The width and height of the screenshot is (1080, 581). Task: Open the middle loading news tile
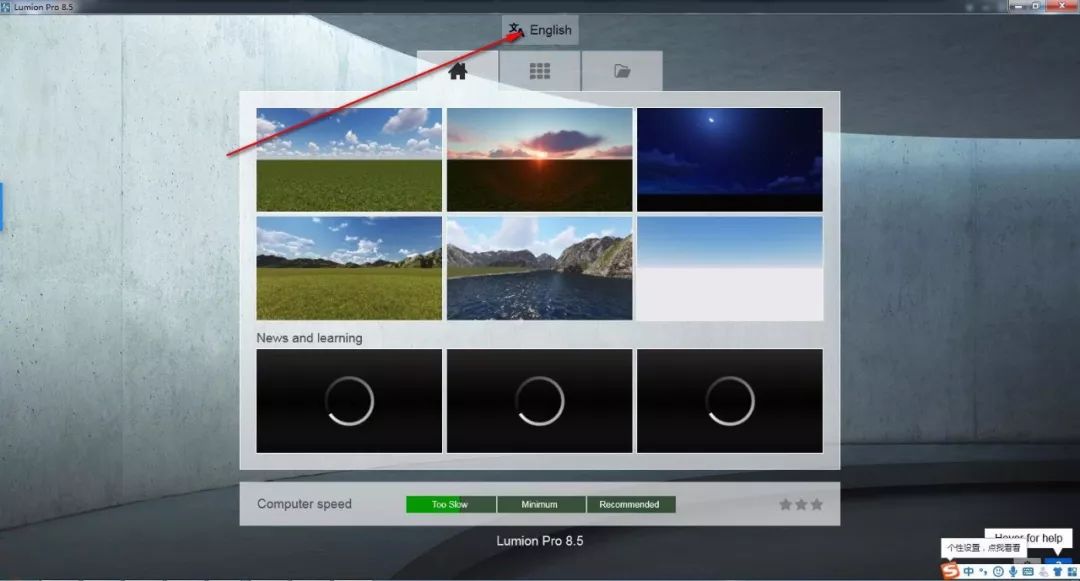(539, 401)
